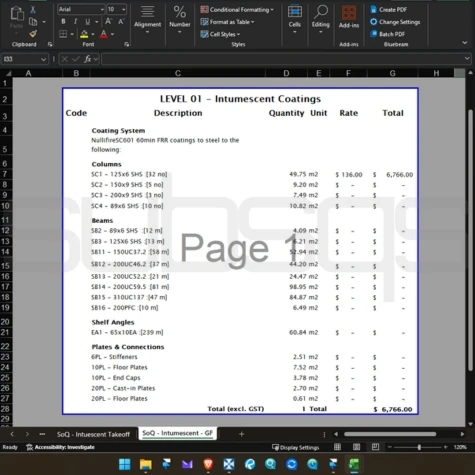Viewport: 475px width, 475px height.
Task: Select row 7 header
Action: click(x=5, y=174)
